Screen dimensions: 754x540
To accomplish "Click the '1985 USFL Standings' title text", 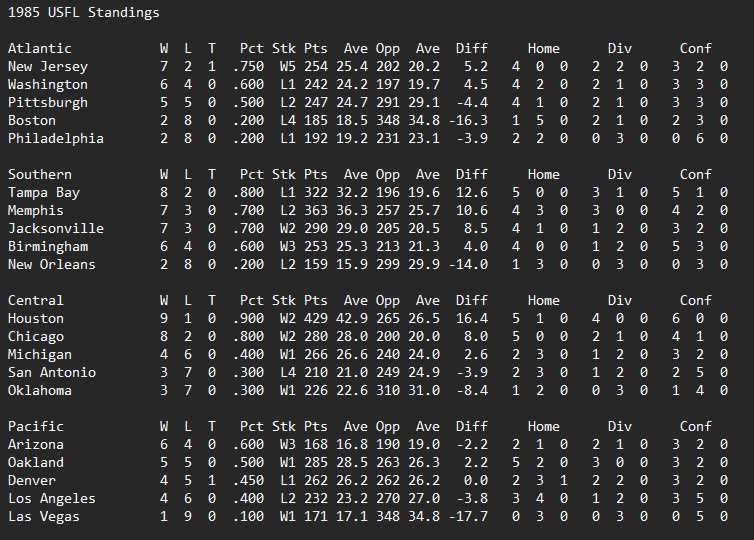I will click(83, 13).
